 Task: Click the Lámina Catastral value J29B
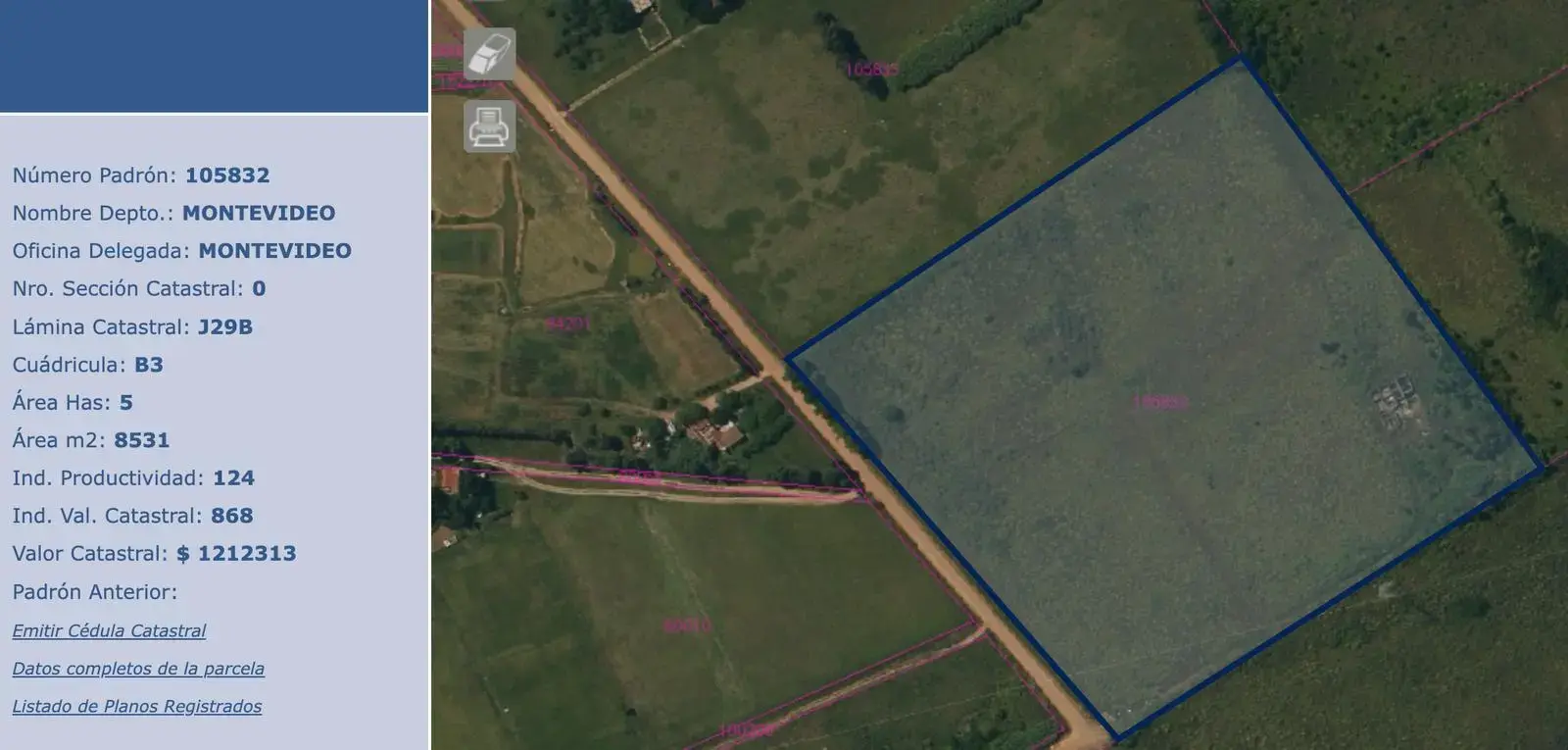(225, 326)
